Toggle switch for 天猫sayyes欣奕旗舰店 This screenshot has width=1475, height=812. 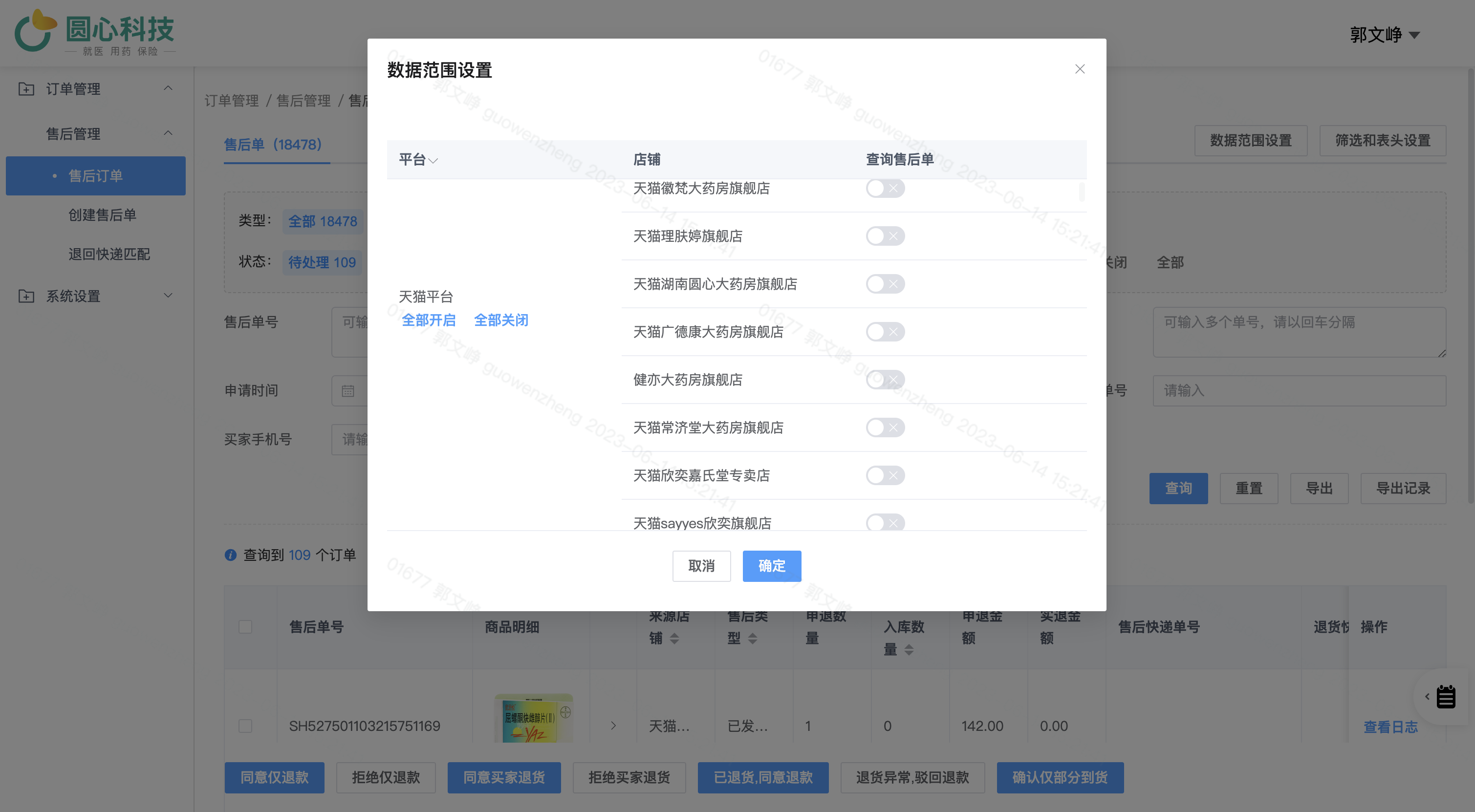pos(885,522)
